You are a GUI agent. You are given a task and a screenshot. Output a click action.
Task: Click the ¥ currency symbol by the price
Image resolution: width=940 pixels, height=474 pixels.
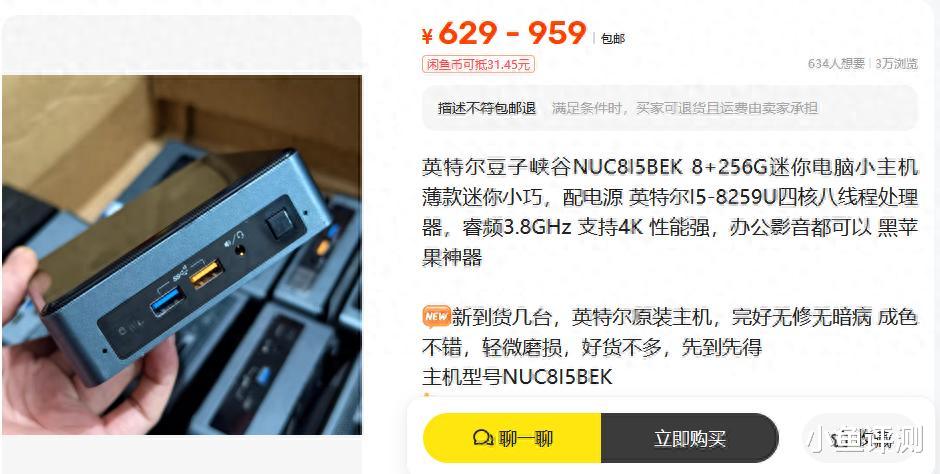[x=427, y=37]
